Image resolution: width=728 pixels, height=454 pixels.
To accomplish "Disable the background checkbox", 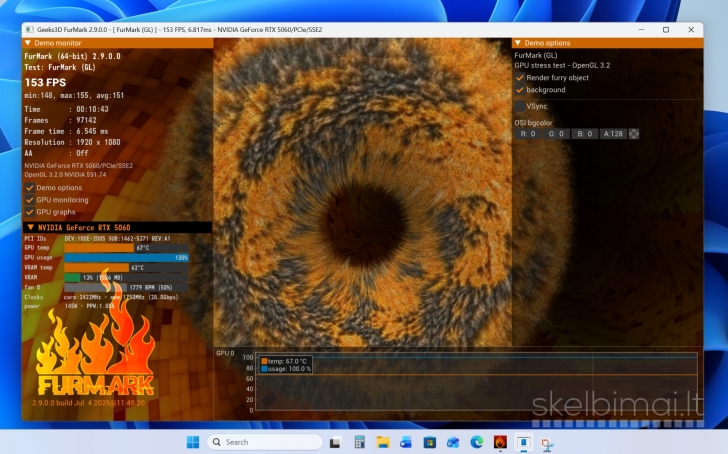I will coord(520,90).
